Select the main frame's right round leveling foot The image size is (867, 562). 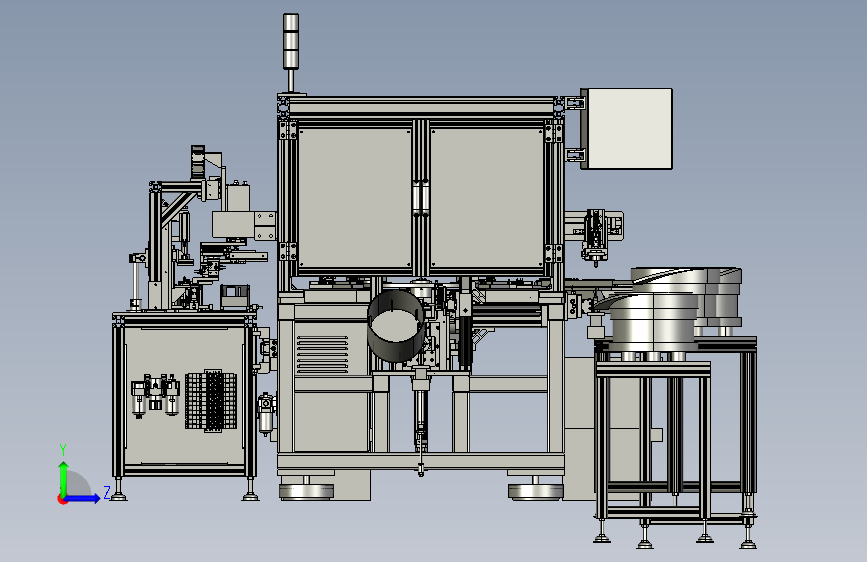coord(536,492)
